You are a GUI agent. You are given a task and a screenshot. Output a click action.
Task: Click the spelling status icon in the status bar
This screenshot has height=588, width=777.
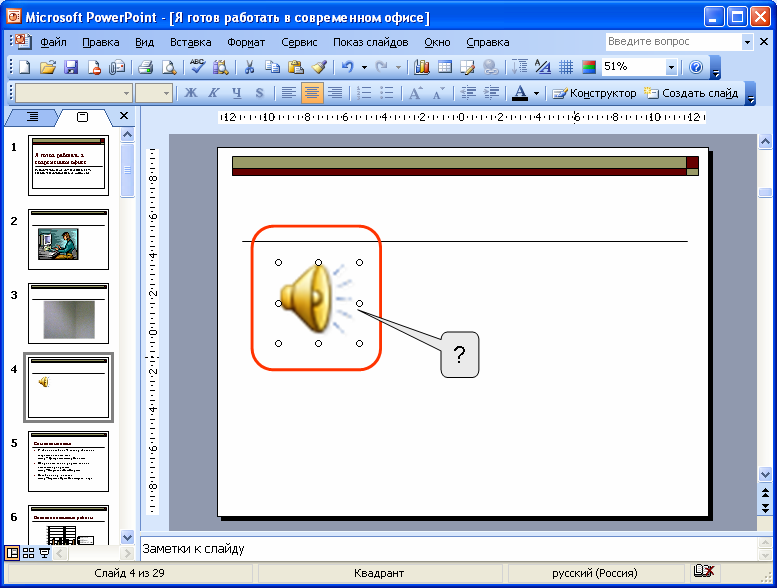(x=704, y=572)
